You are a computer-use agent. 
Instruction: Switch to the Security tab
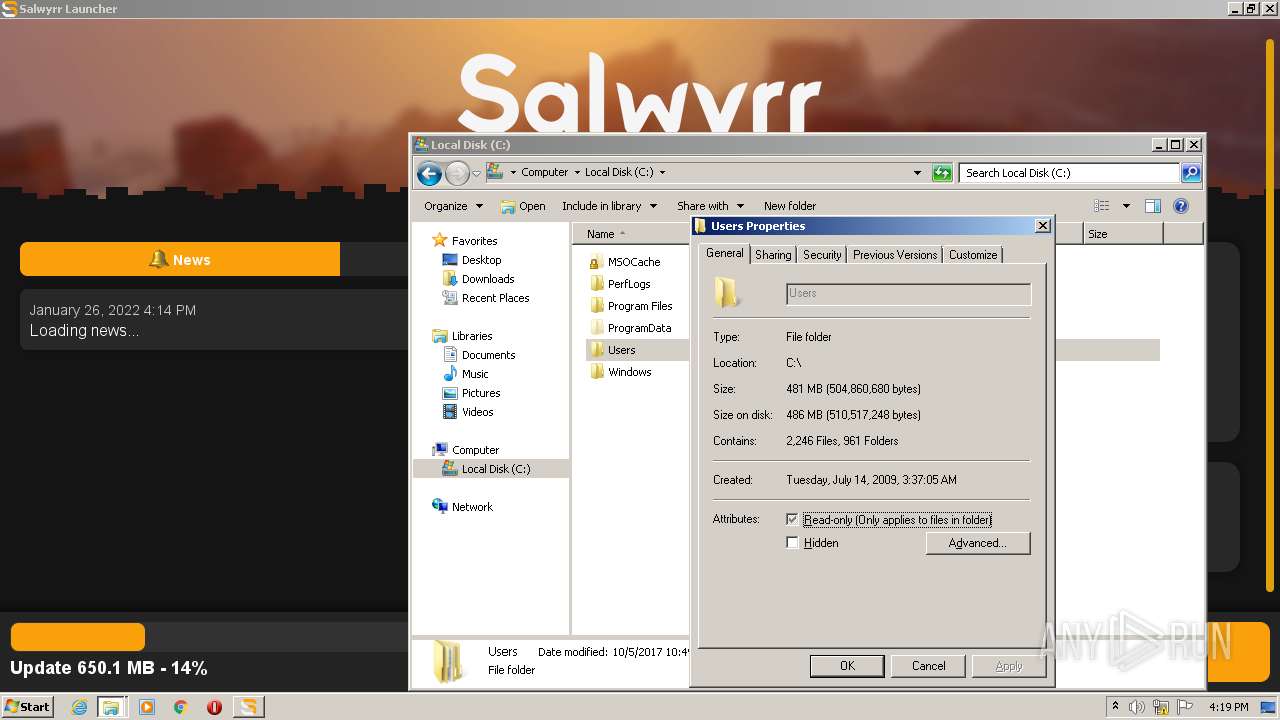(822, 255)
